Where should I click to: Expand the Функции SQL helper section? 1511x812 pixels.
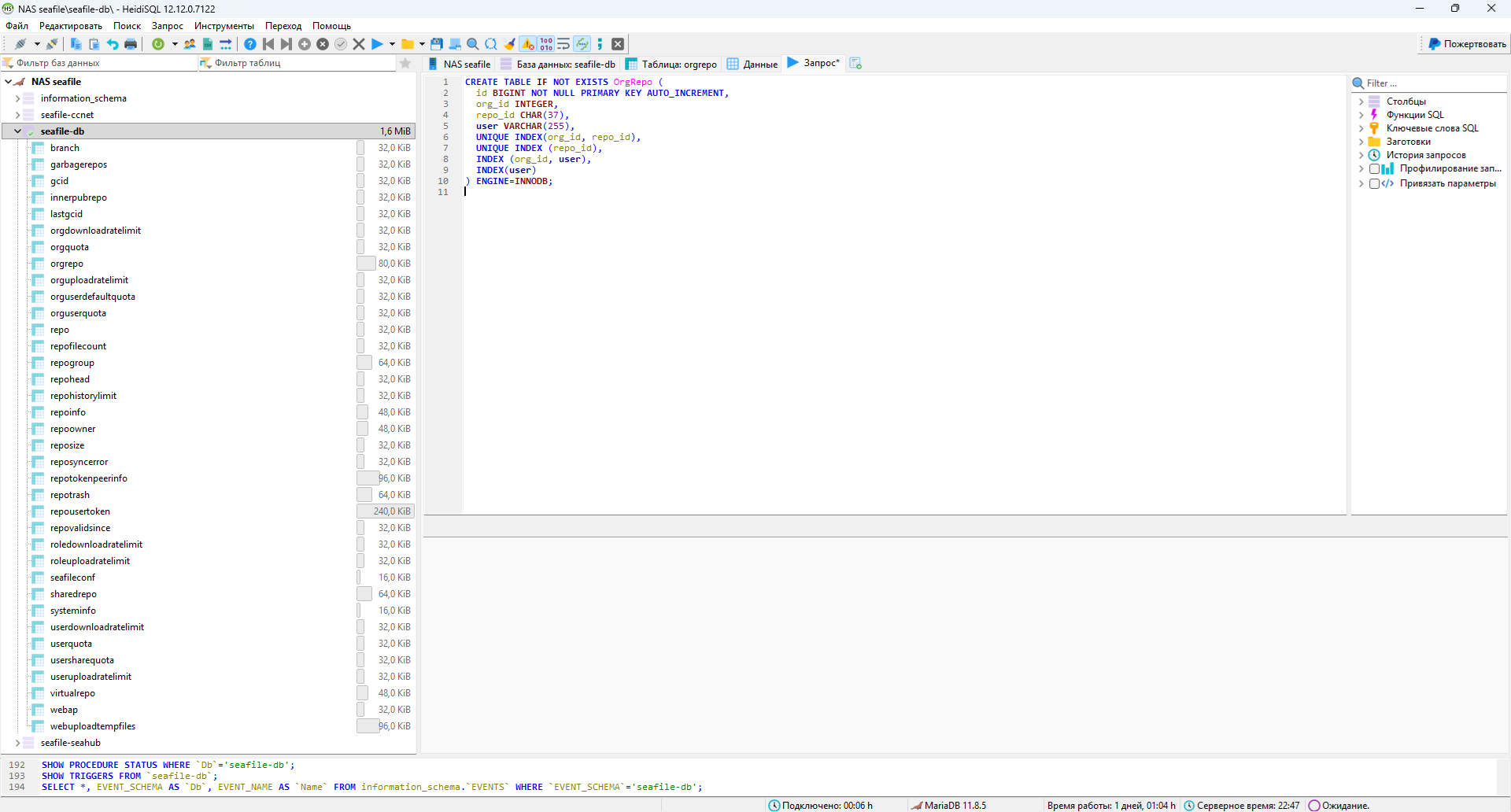pyautogui.click(x=1361, y=115)
